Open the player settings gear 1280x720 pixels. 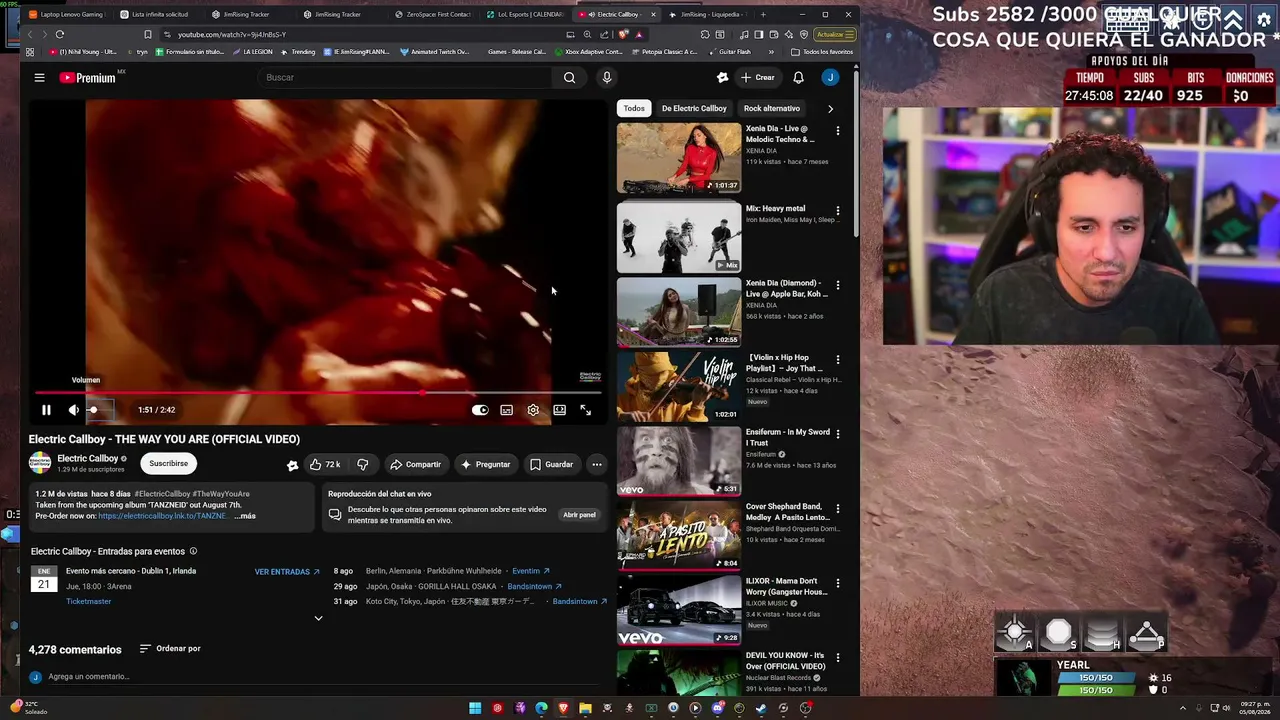tap(533, 410)
